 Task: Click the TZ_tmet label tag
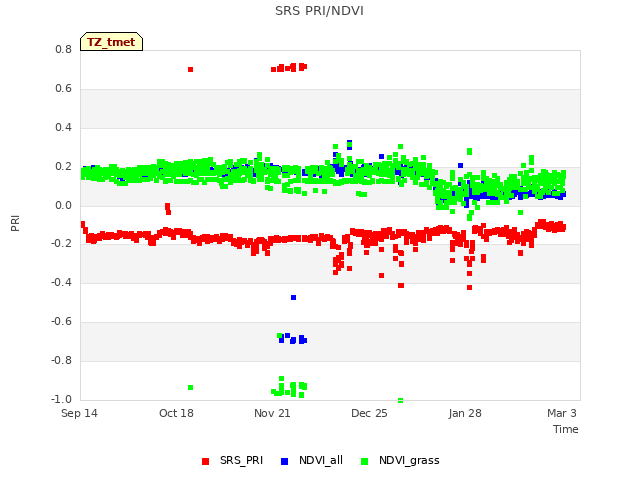(x=111, y=42)
